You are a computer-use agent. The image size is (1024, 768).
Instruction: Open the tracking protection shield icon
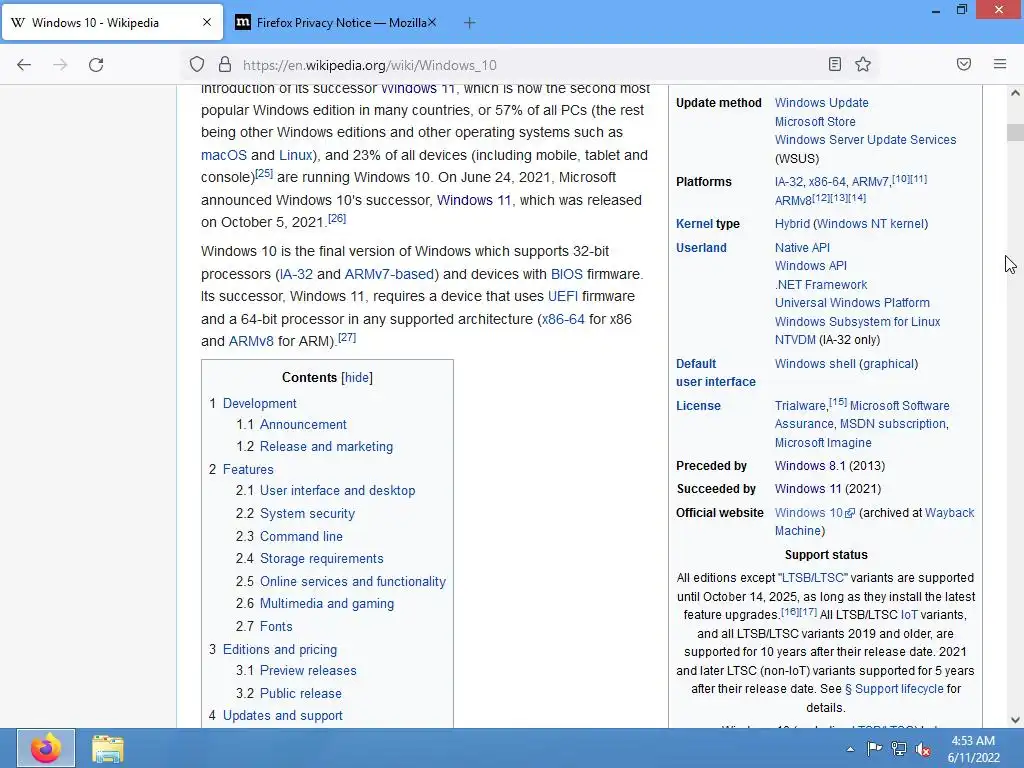pos(197,65)
